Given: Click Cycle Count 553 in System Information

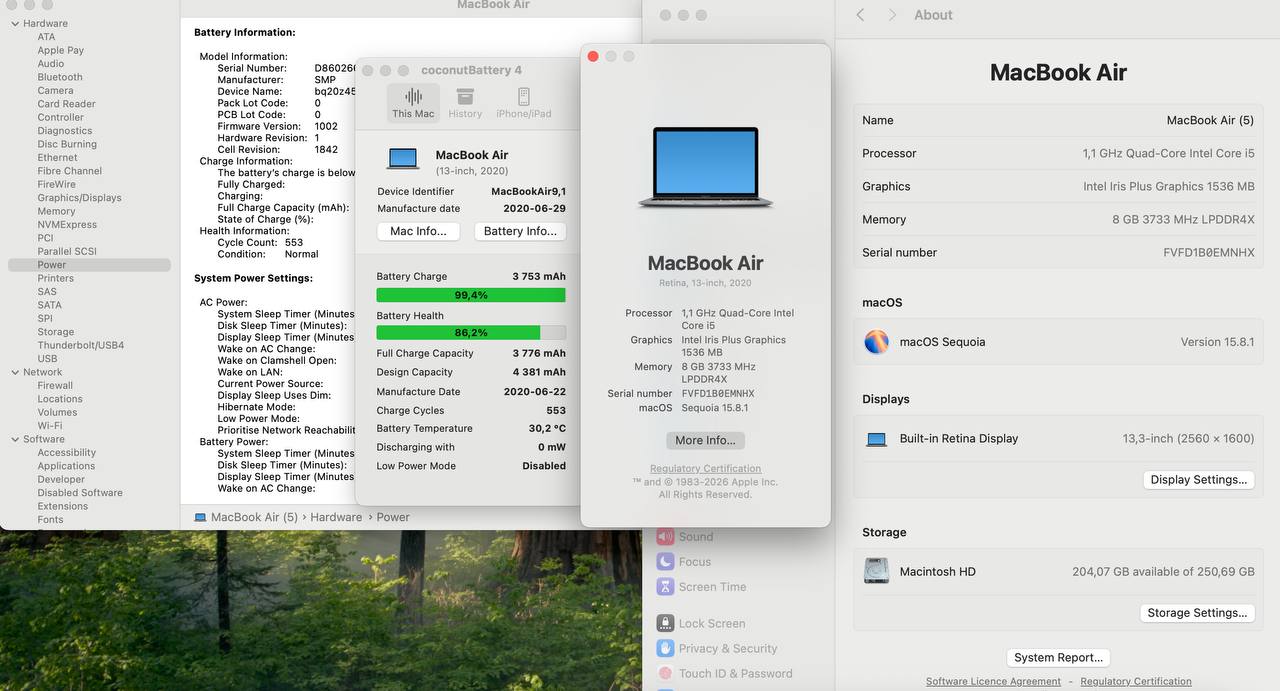Looking at the screenshot, I should tap(293, 243).
